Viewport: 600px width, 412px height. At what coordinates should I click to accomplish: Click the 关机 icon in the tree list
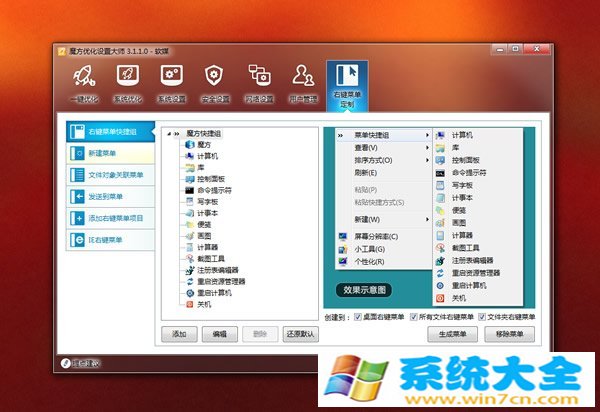pyautogui.click(x=190, y=305)
